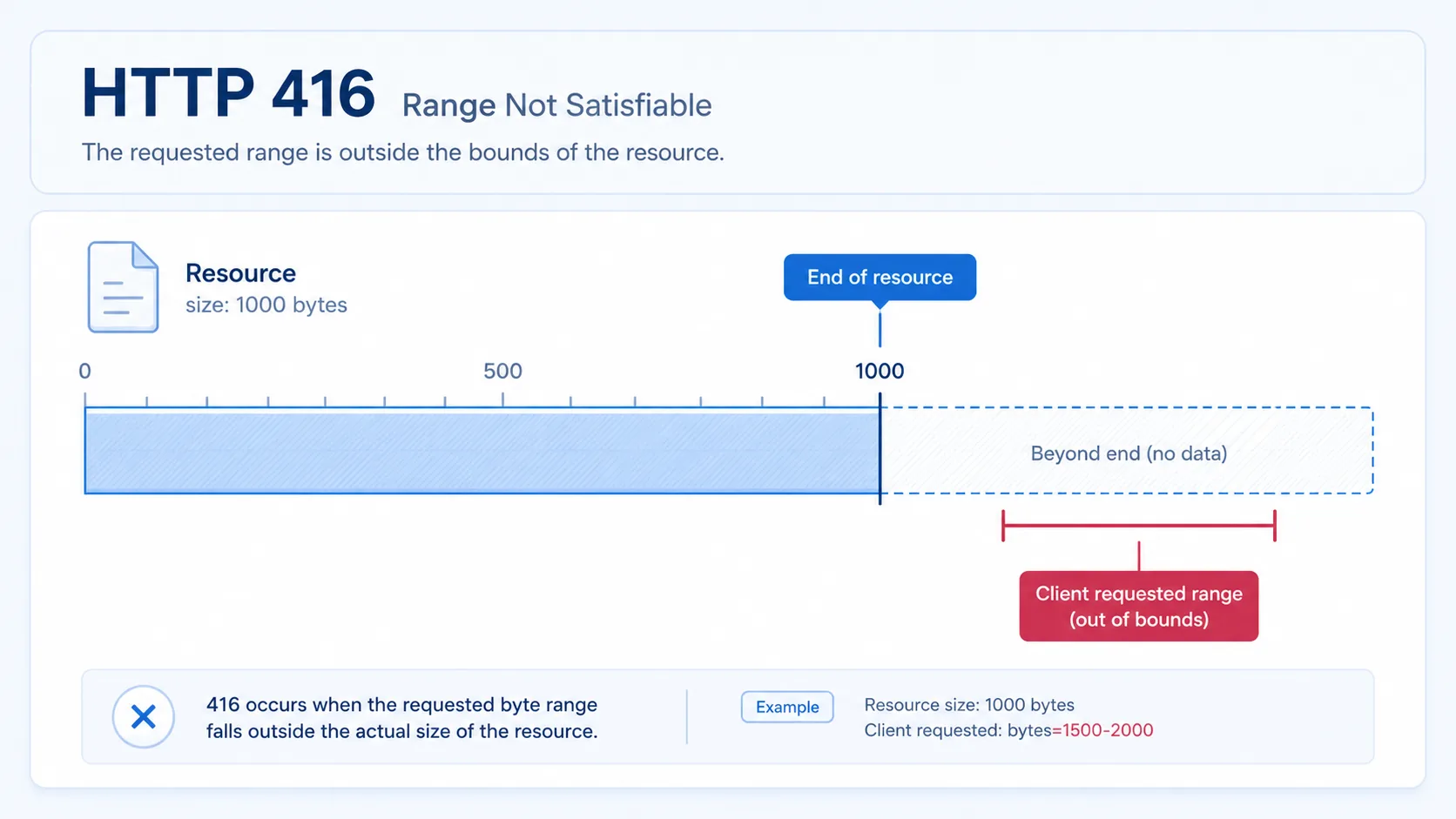Click the blue X error circle icon
Image resolution: width=1456 pixels, height=819 pixels.
tap(144, 717)
